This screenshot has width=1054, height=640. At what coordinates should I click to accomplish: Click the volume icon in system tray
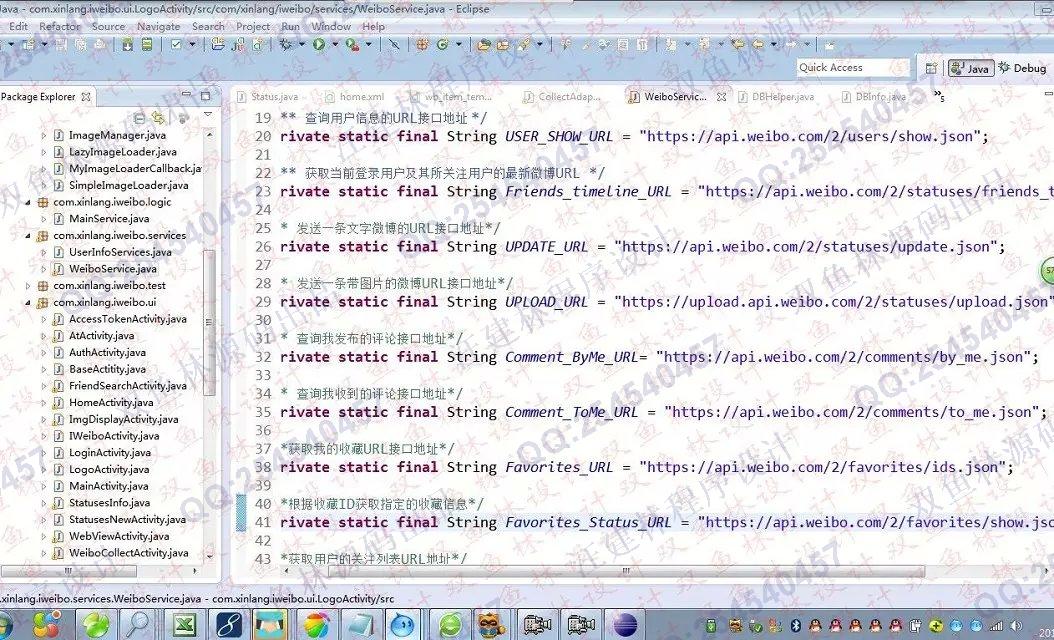point(1016,626)
